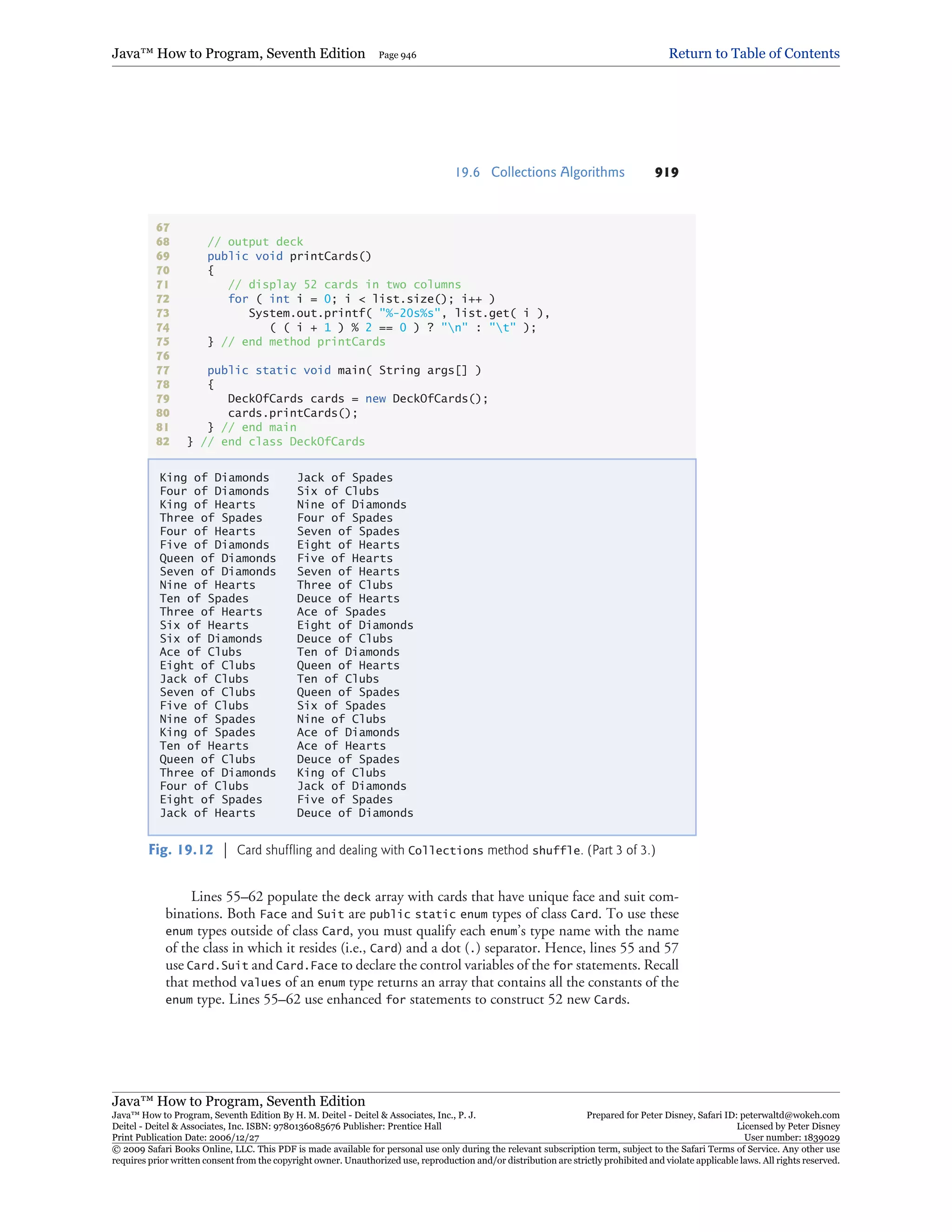The image size is (952, 1232).
Task: Click the 19.6 Collections Algorithms section heading
Action: click(x=540, y=172)
